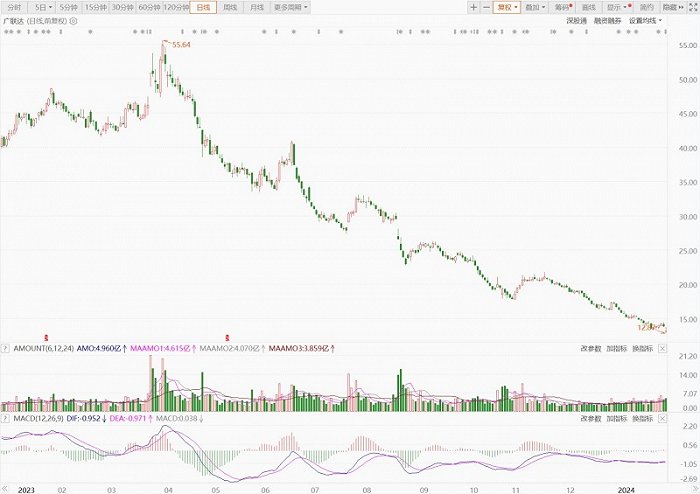Click the DEA:-0.971 value
The height and width of the screenshot is (494, 700).
[128, 419]
